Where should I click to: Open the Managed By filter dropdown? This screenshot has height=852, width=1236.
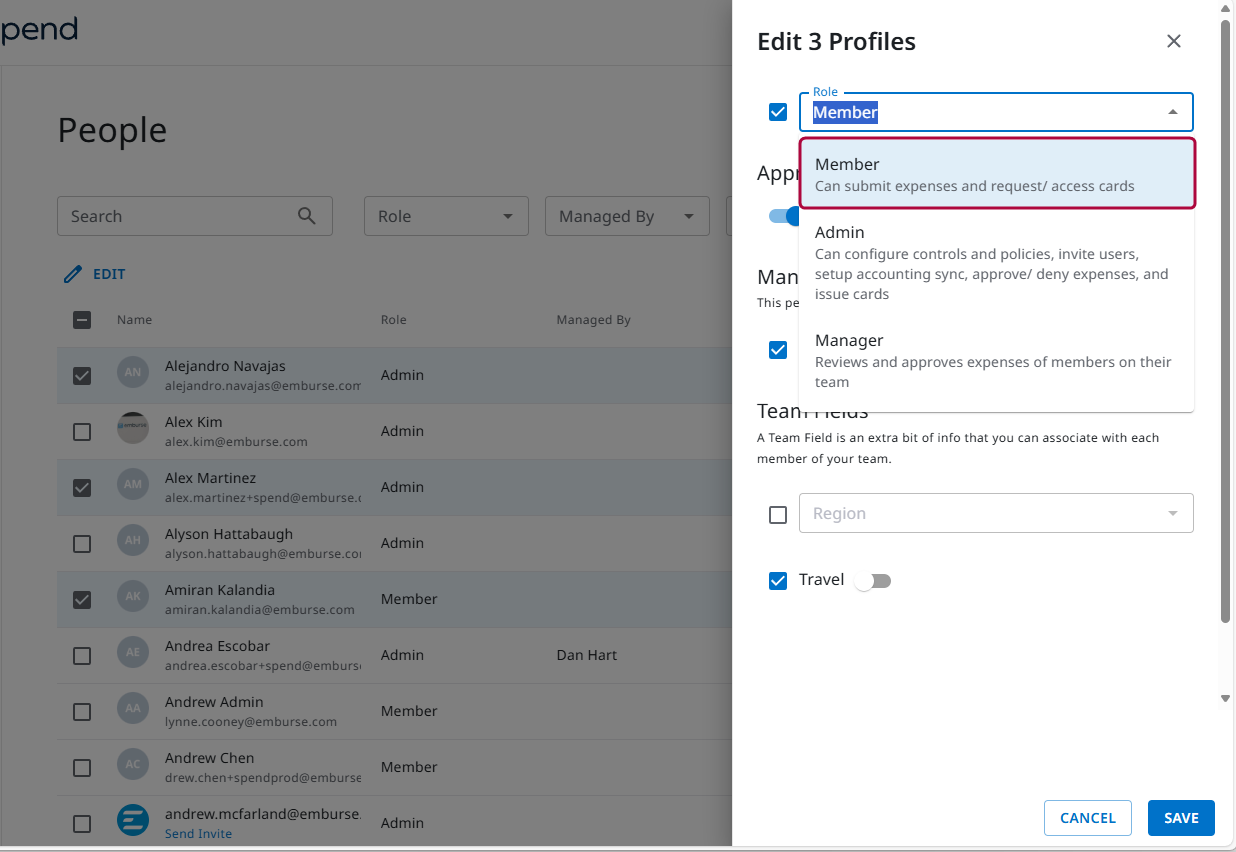tap(627, 216)
